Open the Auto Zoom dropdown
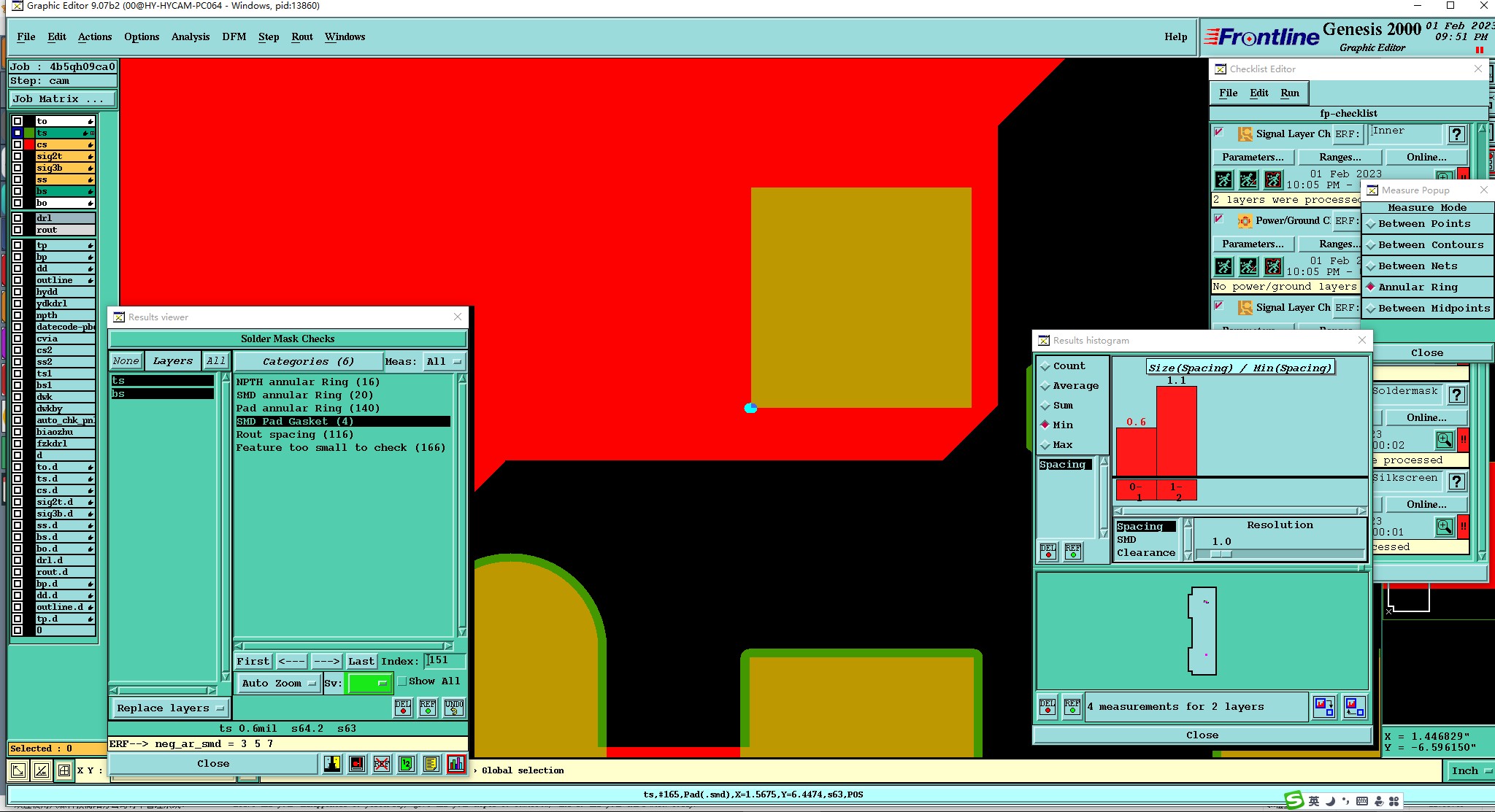The image size is (1495, 812). (x=280, y=684)
